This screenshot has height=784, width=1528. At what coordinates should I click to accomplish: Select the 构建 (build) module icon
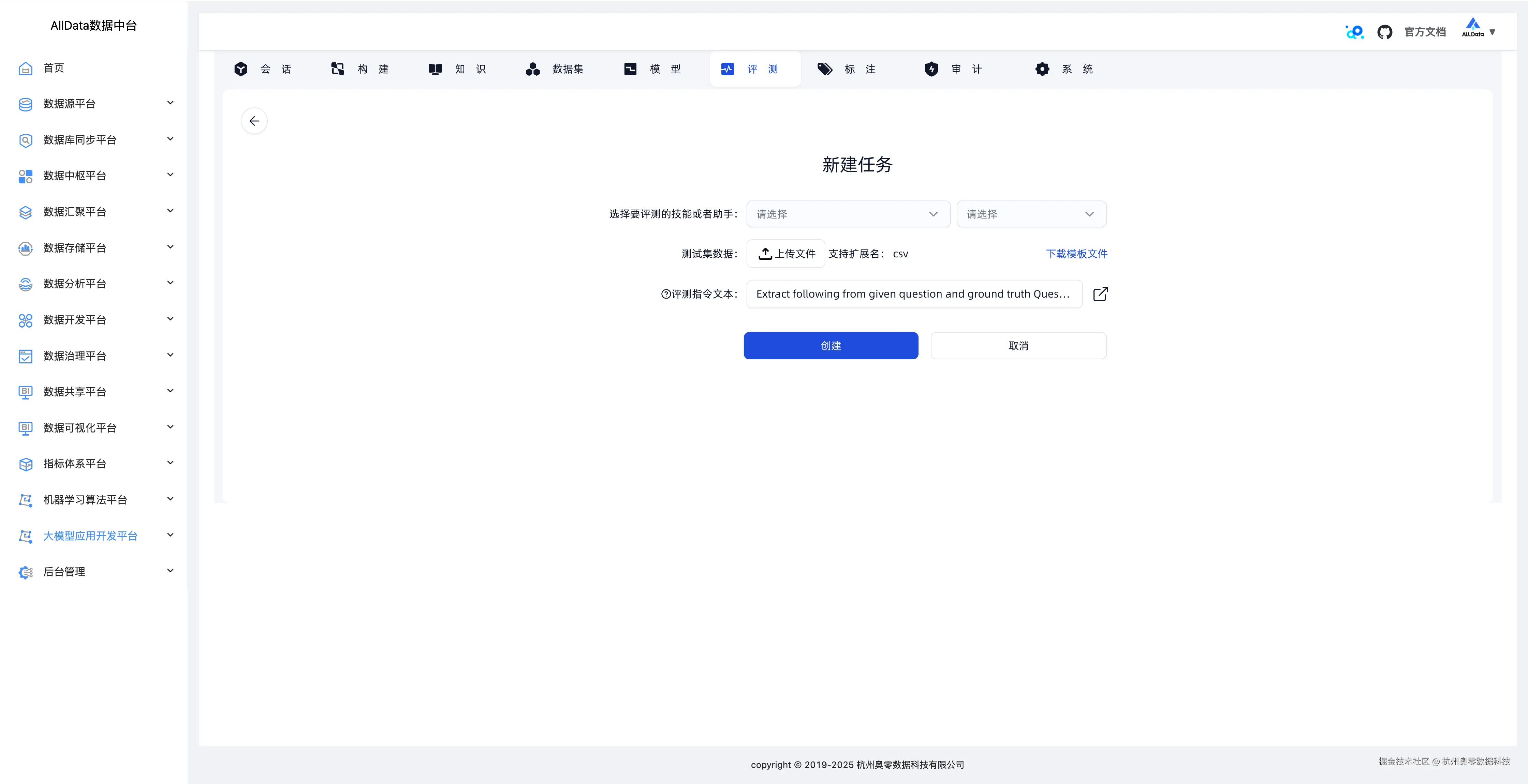pos(338,69)
